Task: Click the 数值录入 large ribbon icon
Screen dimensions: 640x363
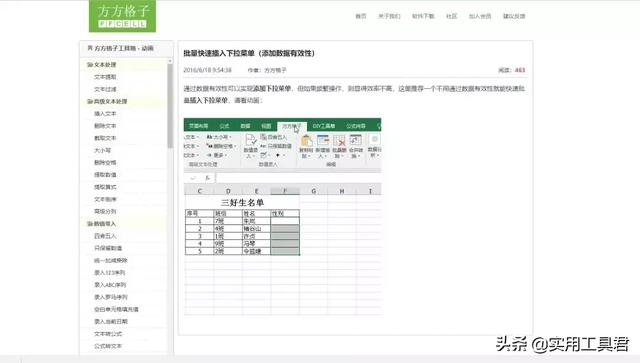Action: (251, 146)
